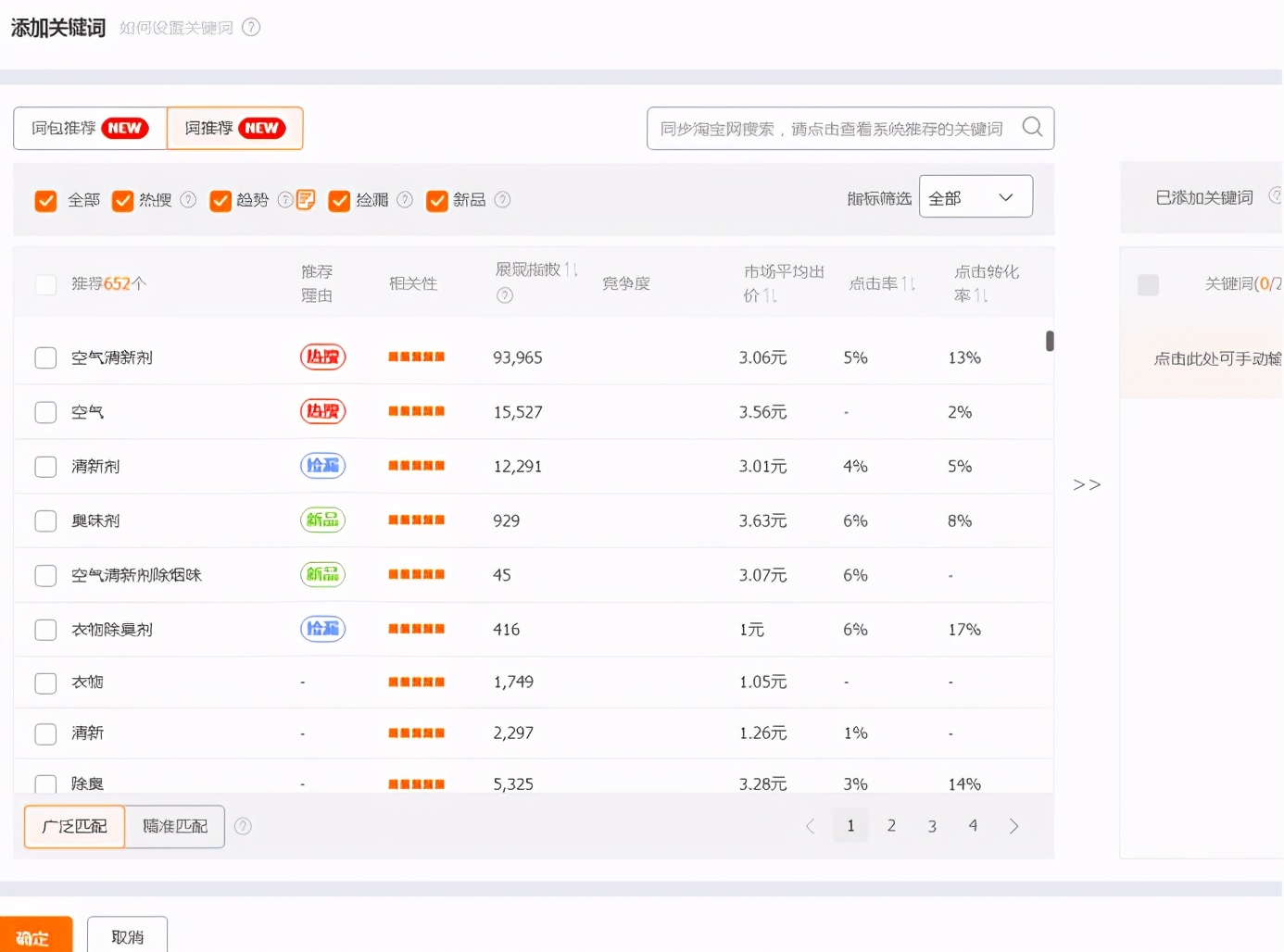Select the checkbox for 空气清新剂
Viewport: 1284px width, 952px height.
45,357
